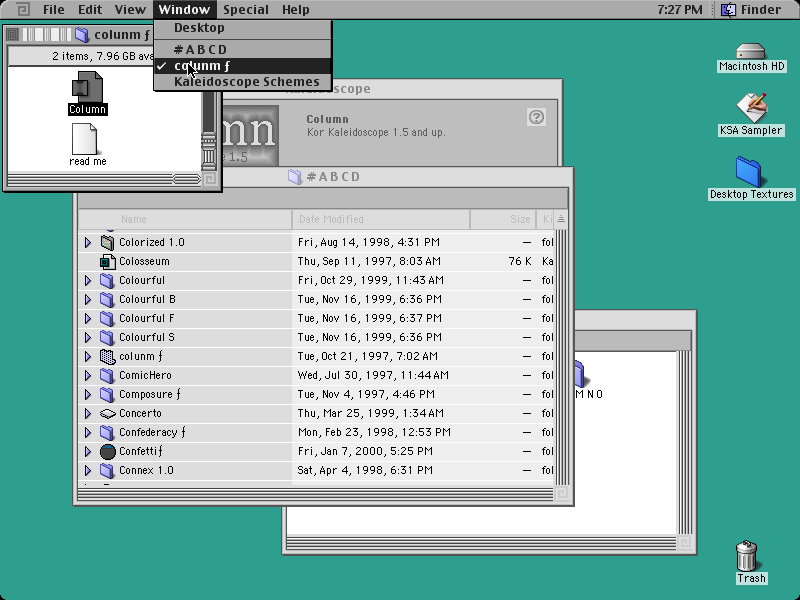Expand the Colorized 1.0 folder triangle
Screen dimensions: 800x600
click(x=88, y=242)
